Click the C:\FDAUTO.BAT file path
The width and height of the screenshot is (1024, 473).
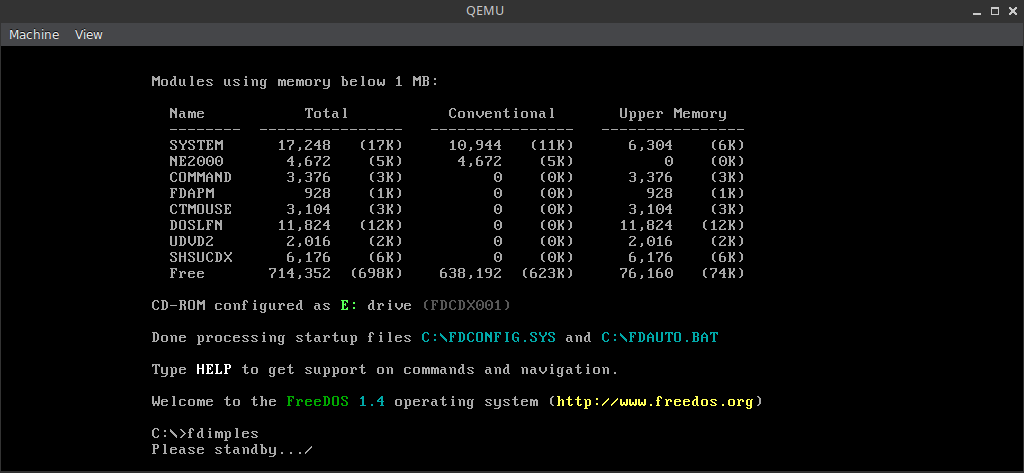pos(660,337)
